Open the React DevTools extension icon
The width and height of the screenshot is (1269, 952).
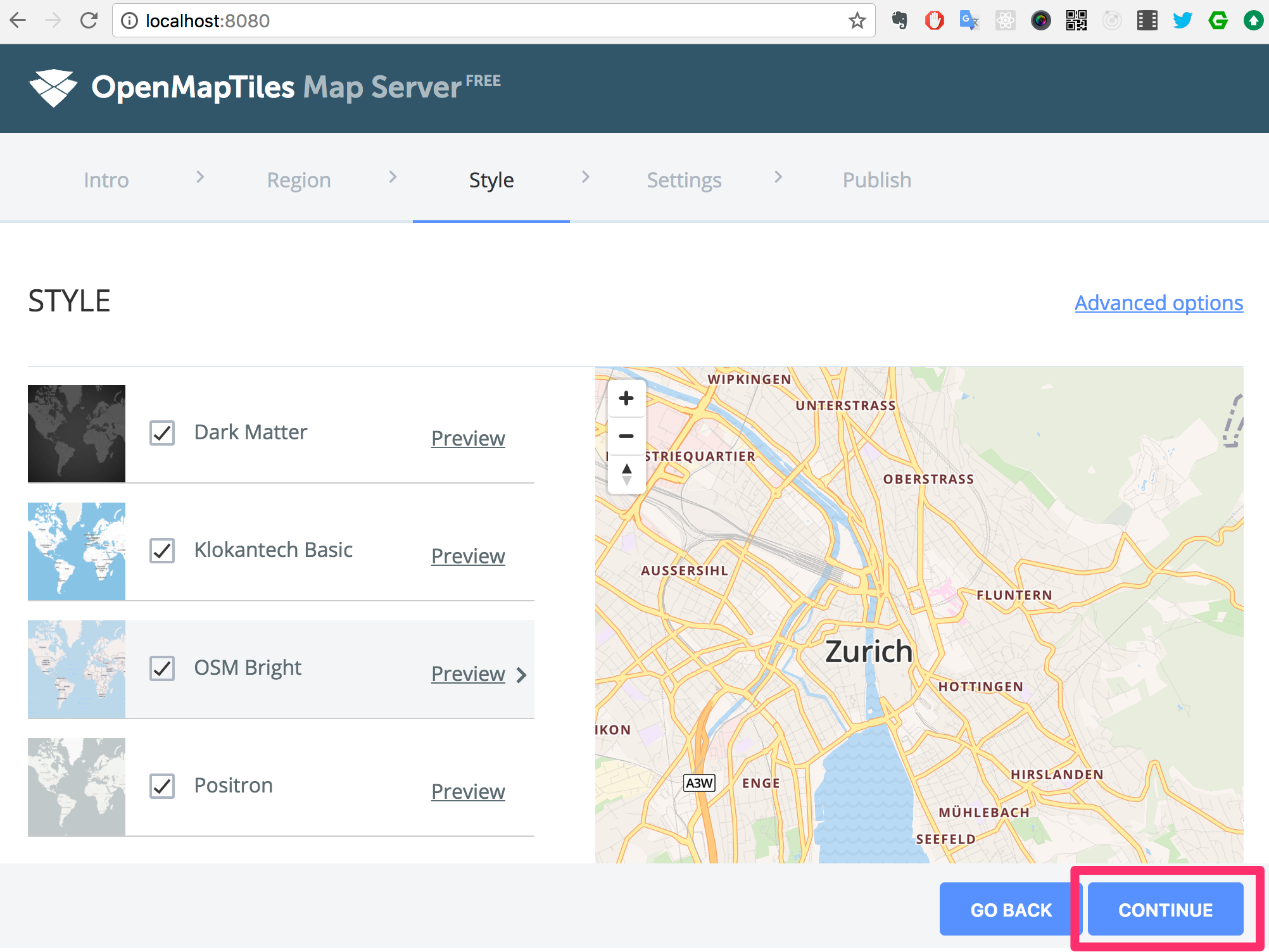click(x=1005, y=21)
